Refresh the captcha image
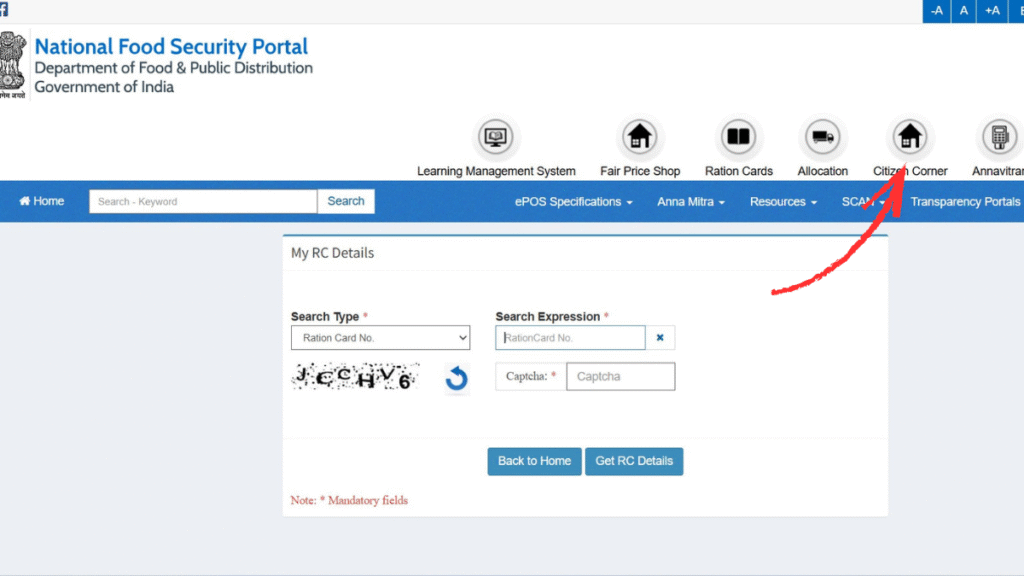1024x576 pixels. click(456, 378)
